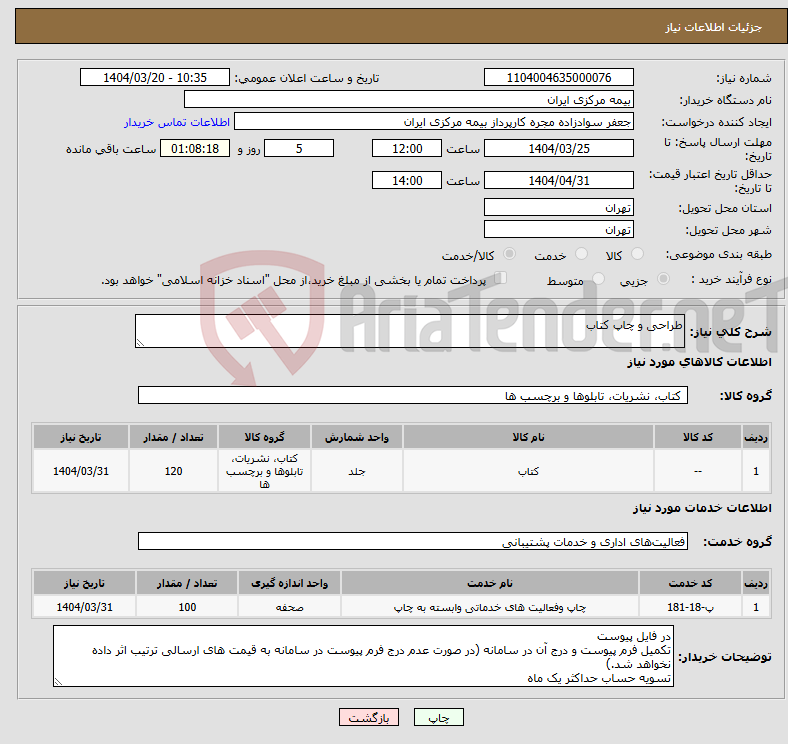Click the واحد شمارش column header
This screenshot has height=744, width=788.
click(x=357, y=437)
